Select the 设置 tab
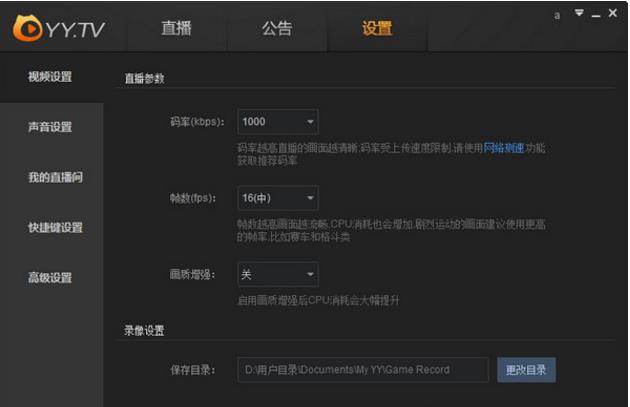630x407 pixels. point(377,29)
